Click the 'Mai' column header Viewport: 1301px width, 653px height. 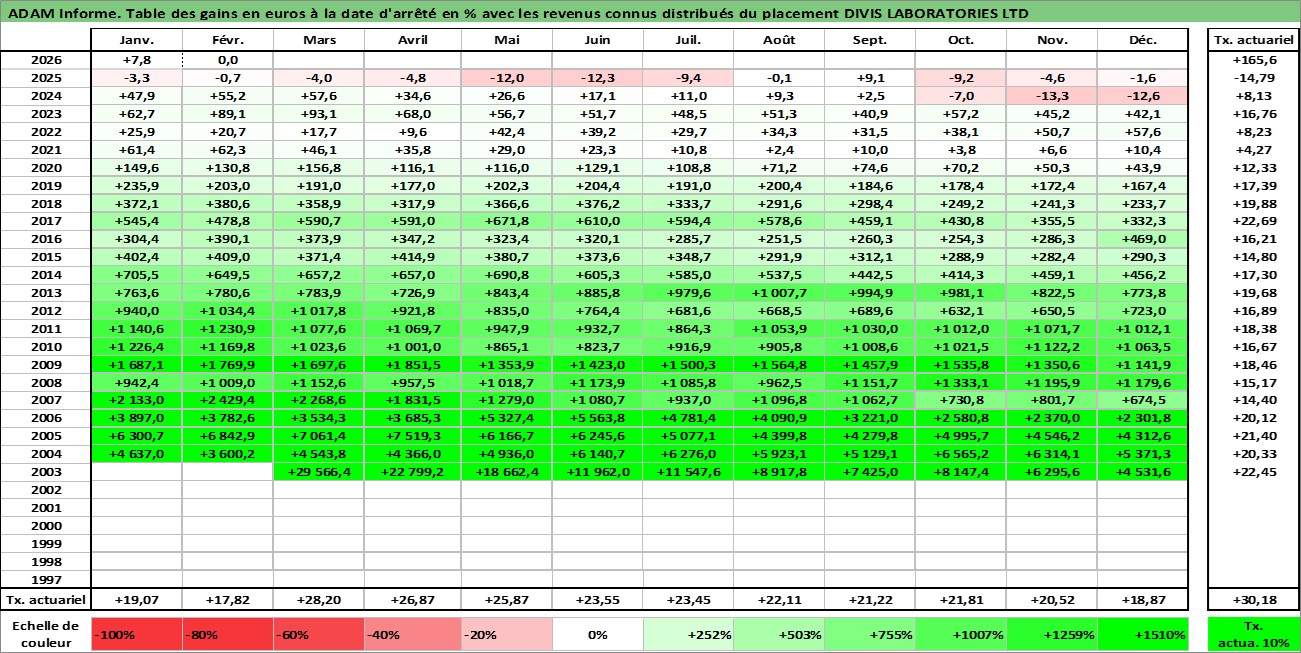506,41
